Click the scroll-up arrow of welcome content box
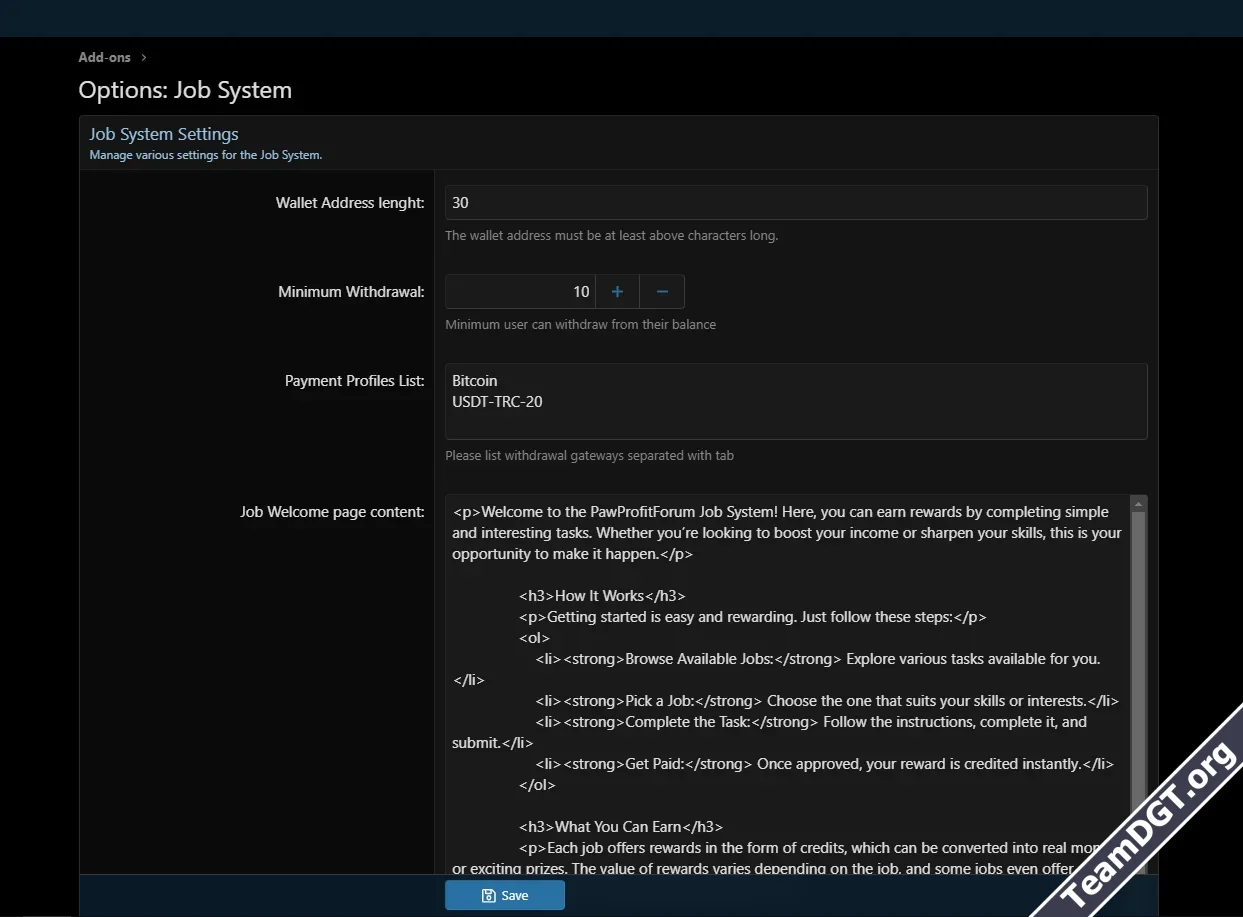Viewport: 1243px width, 917px height. (x=1139, y=503)
